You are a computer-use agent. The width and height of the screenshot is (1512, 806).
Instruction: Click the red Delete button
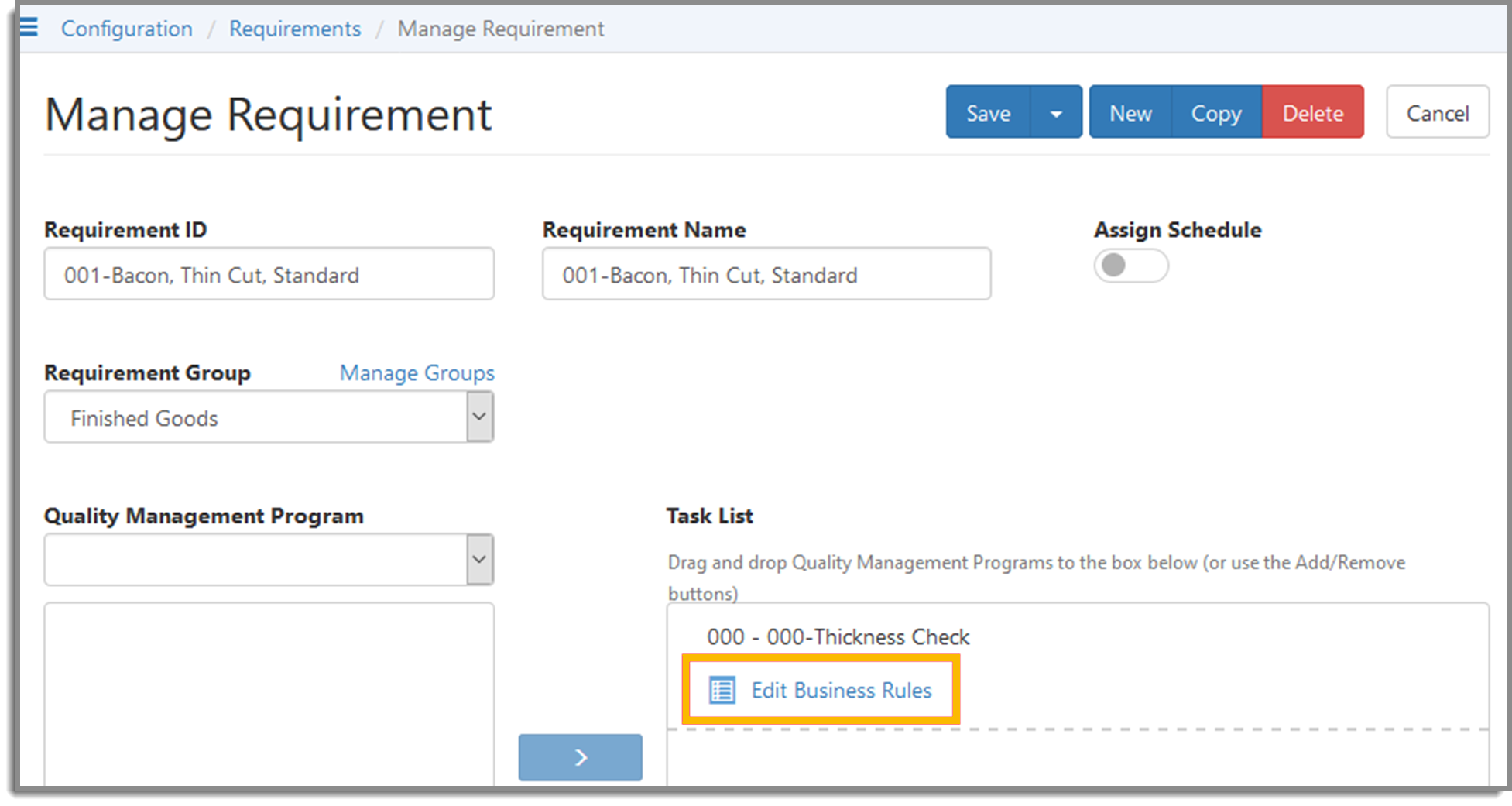pos(1313,113)
